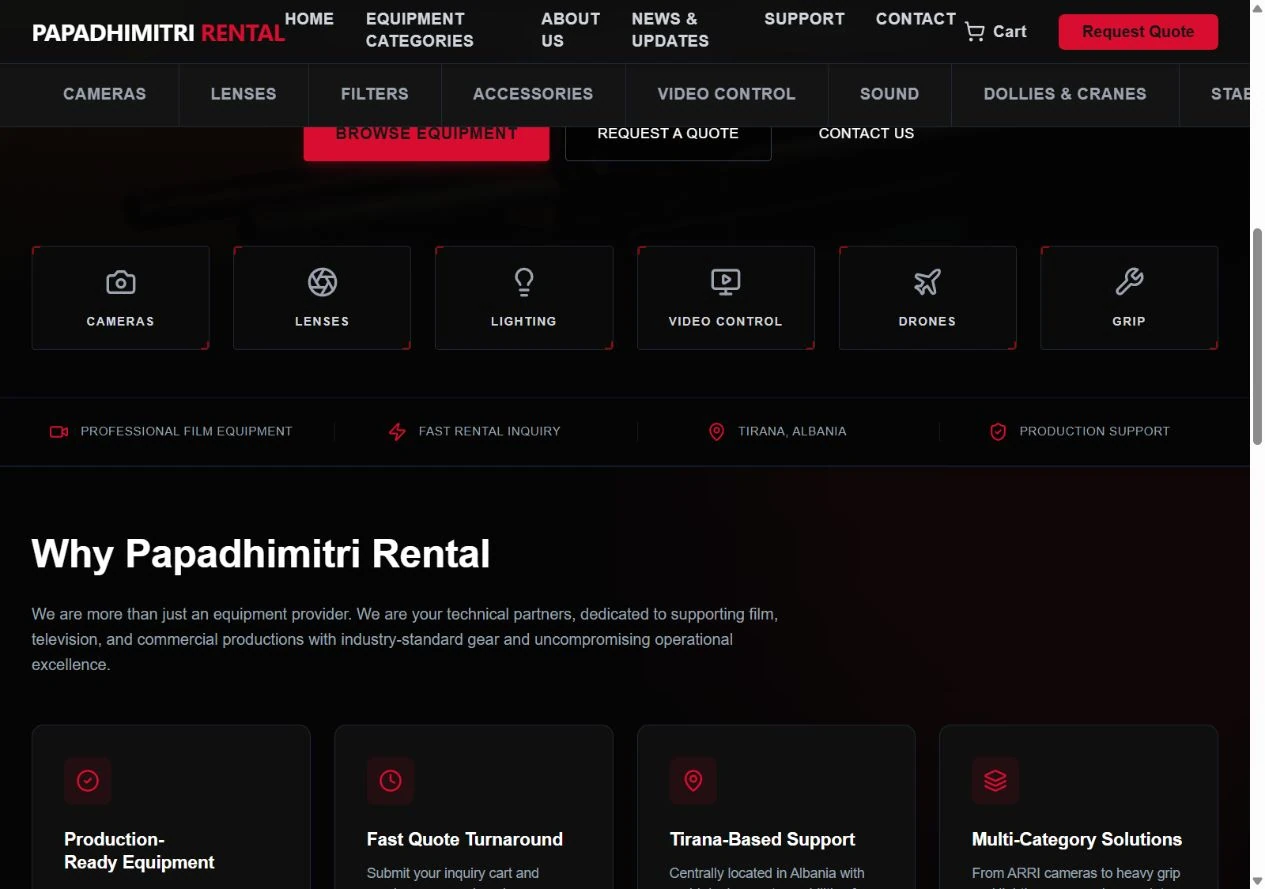Switch to the Accessories category tab
This screenshot has width=1265, height=889.
click(x=533, y=94)
